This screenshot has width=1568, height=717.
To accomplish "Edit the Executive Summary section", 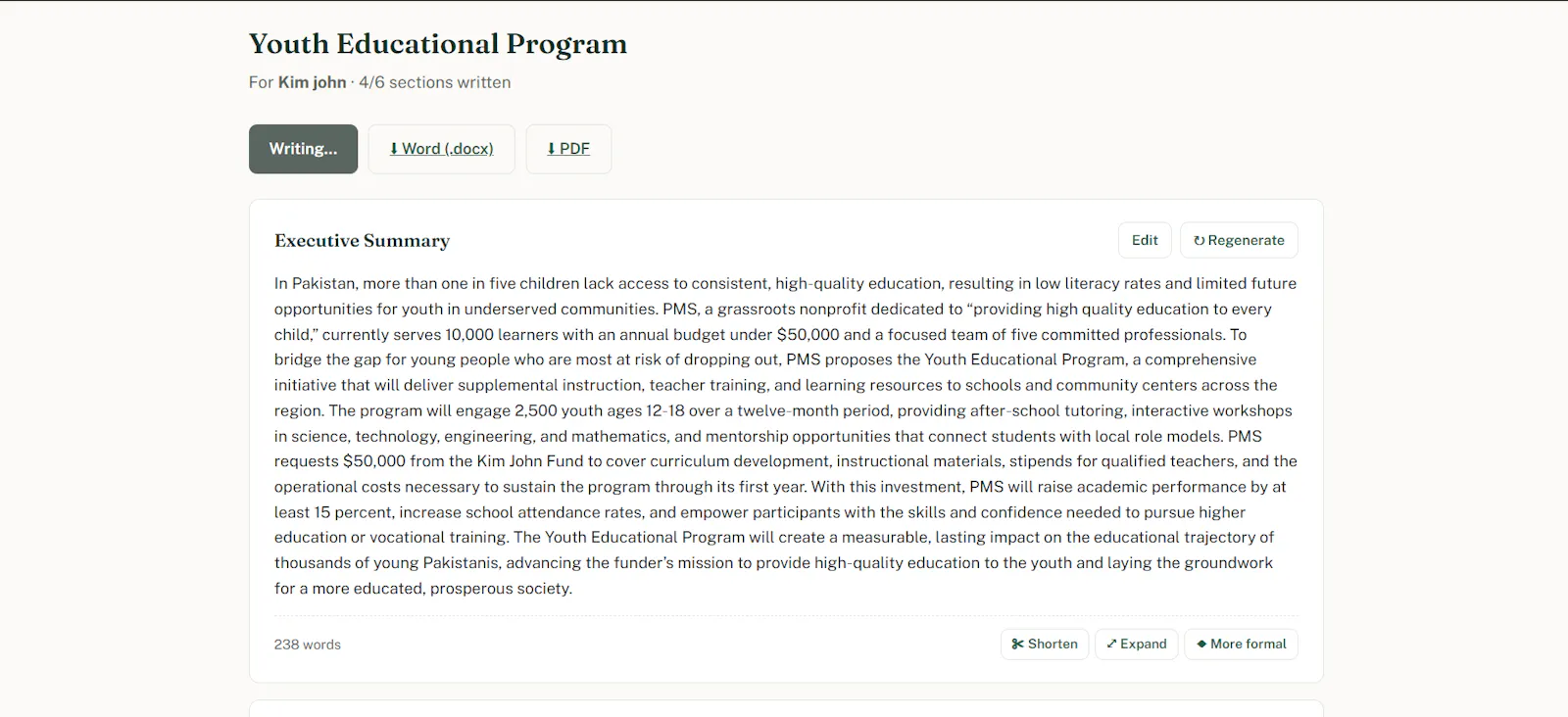I will click(1145, 240).
